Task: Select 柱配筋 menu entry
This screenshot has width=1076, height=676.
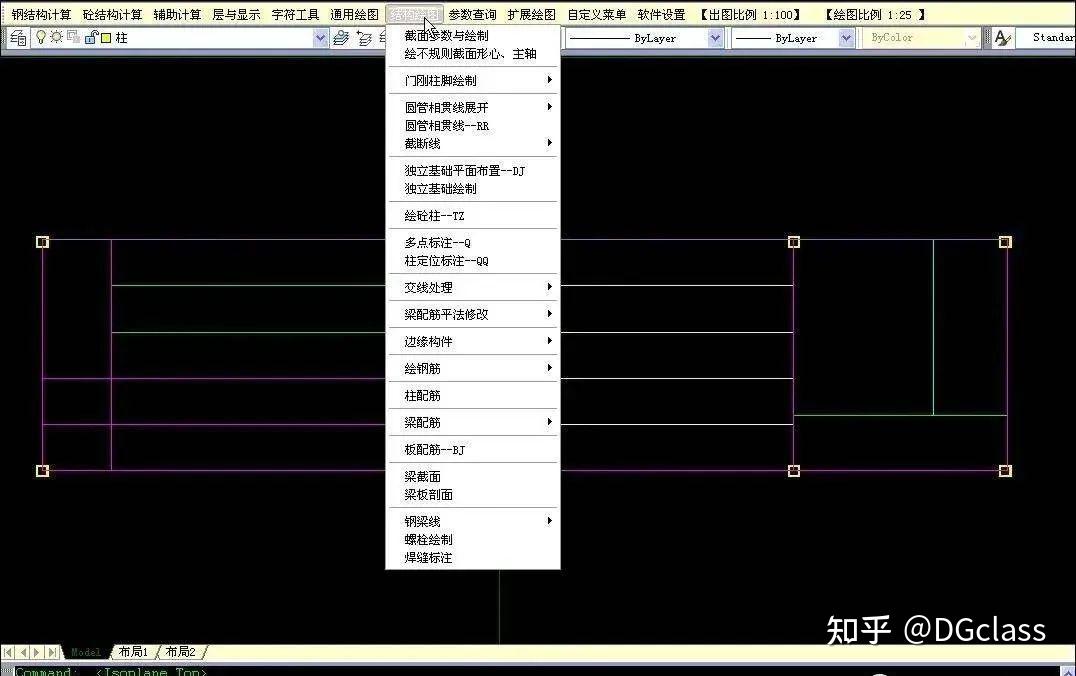Action: [x=473, y=396]
